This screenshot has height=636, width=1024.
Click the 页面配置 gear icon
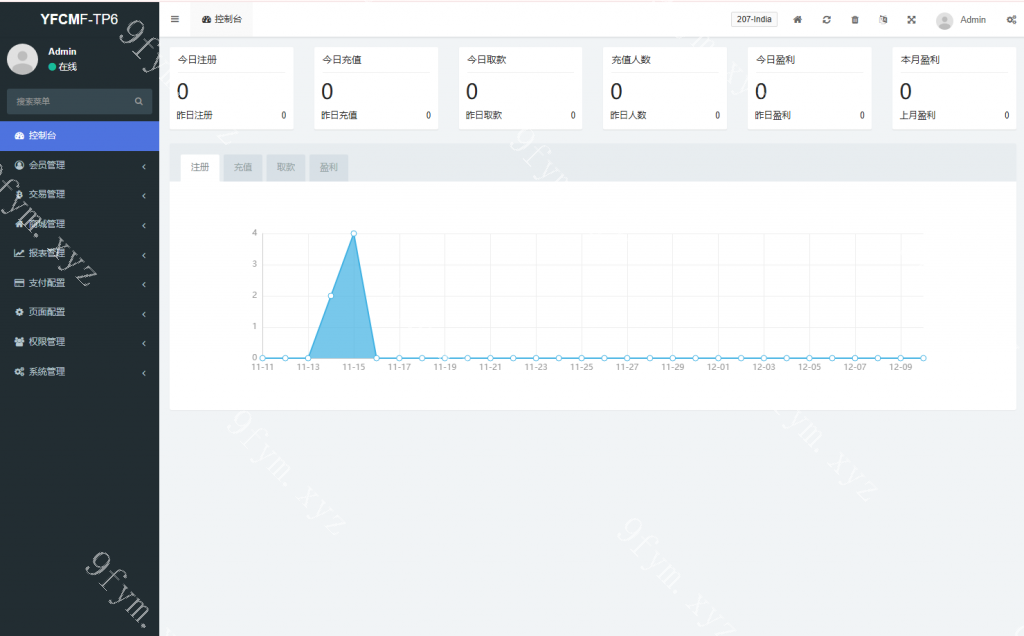[x=19, y=312]
